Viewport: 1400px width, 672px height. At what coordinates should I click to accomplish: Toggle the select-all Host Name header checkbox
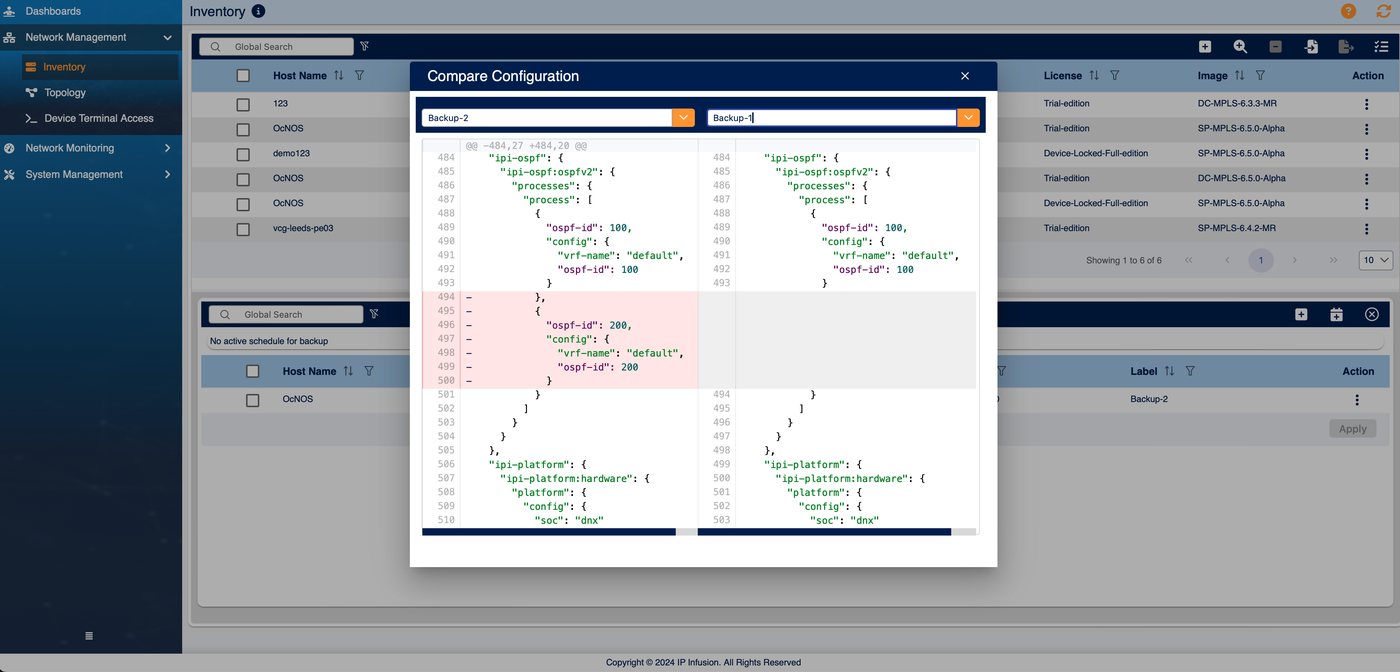[x=243, y=75]
